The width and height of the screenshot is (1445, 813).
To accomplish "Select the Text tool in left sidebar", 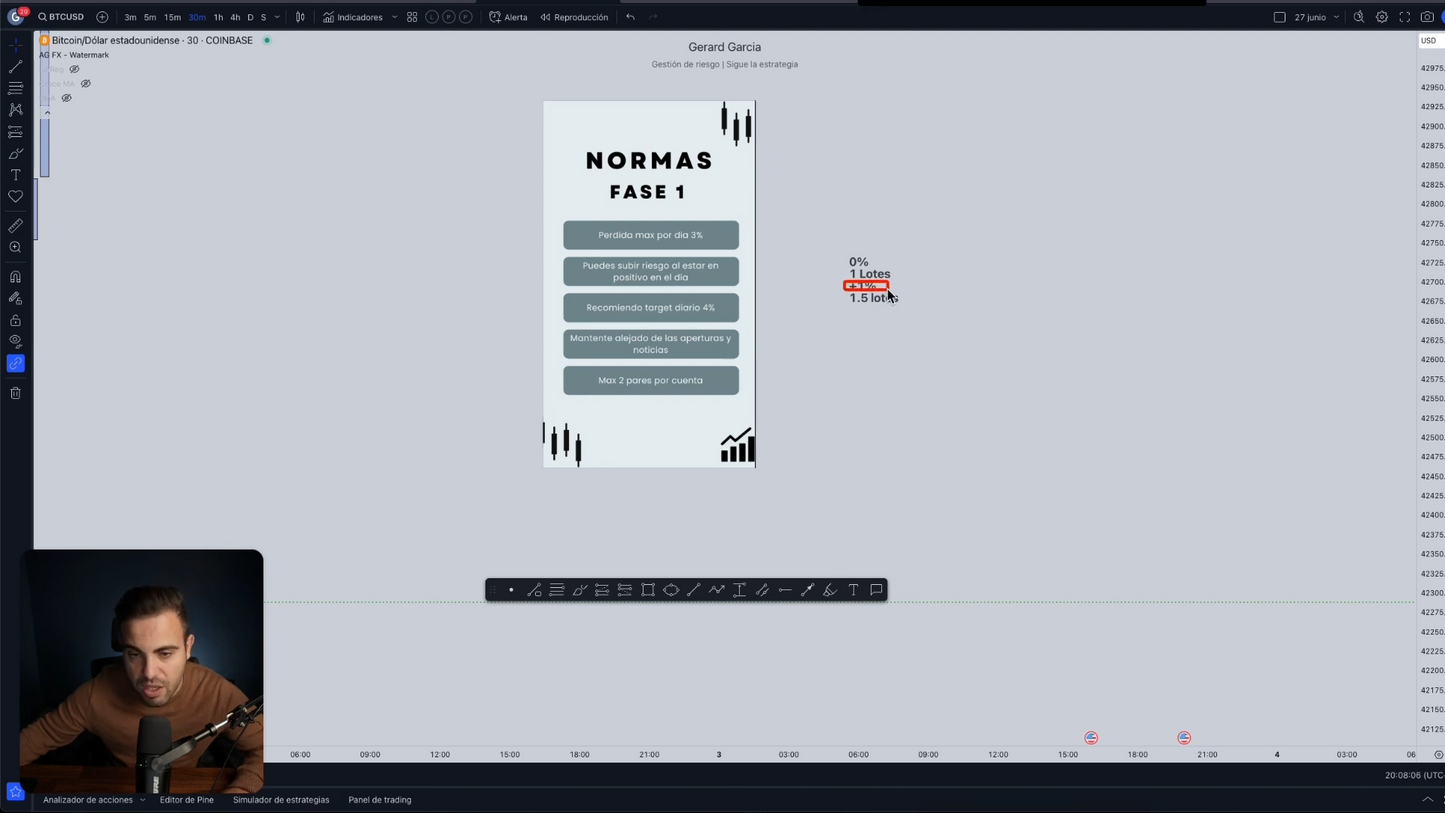I will (x=15, y=175).
